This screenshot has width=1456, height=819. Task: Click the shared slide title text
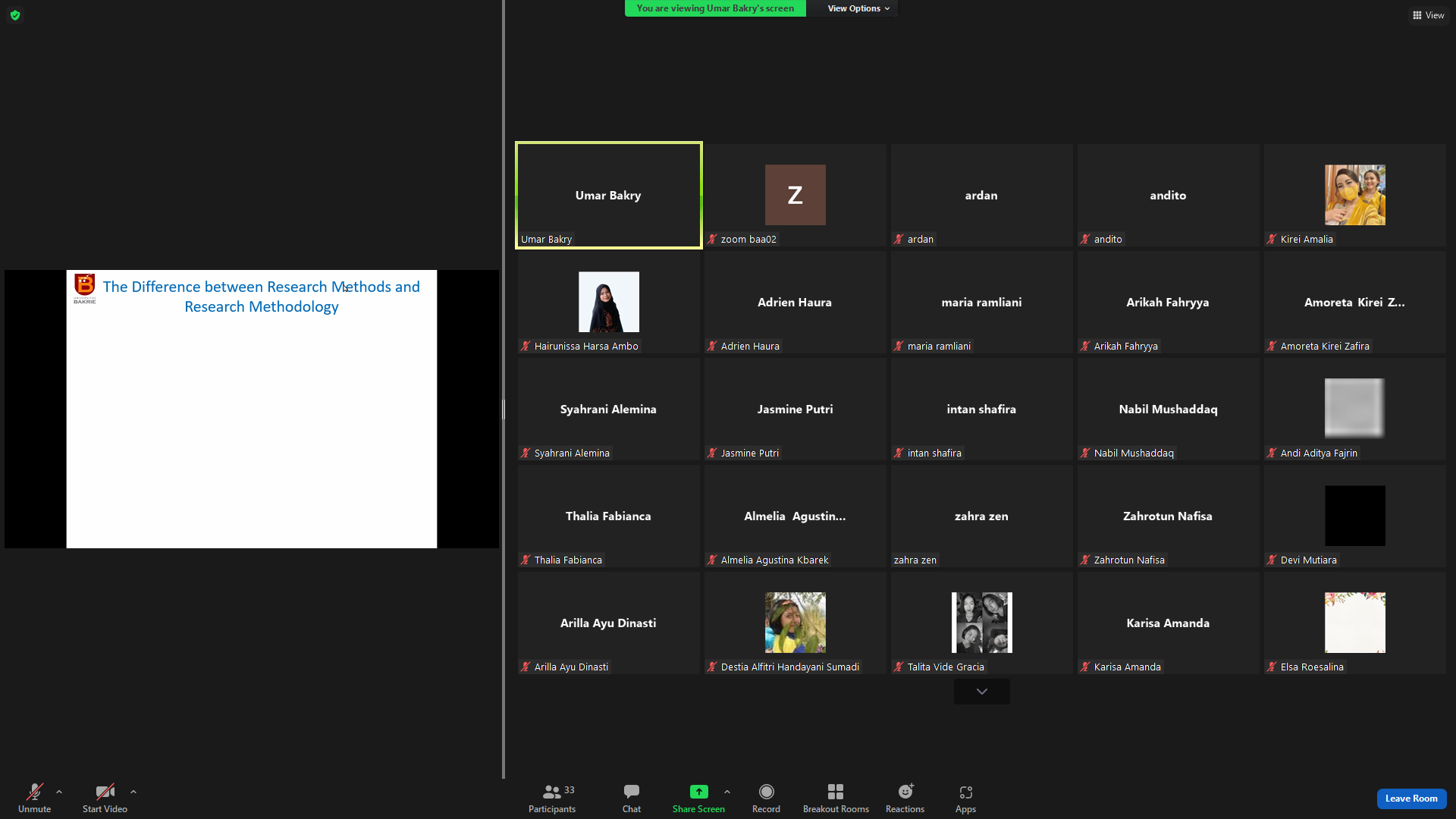pyautogui.click(x=262, y=297)
